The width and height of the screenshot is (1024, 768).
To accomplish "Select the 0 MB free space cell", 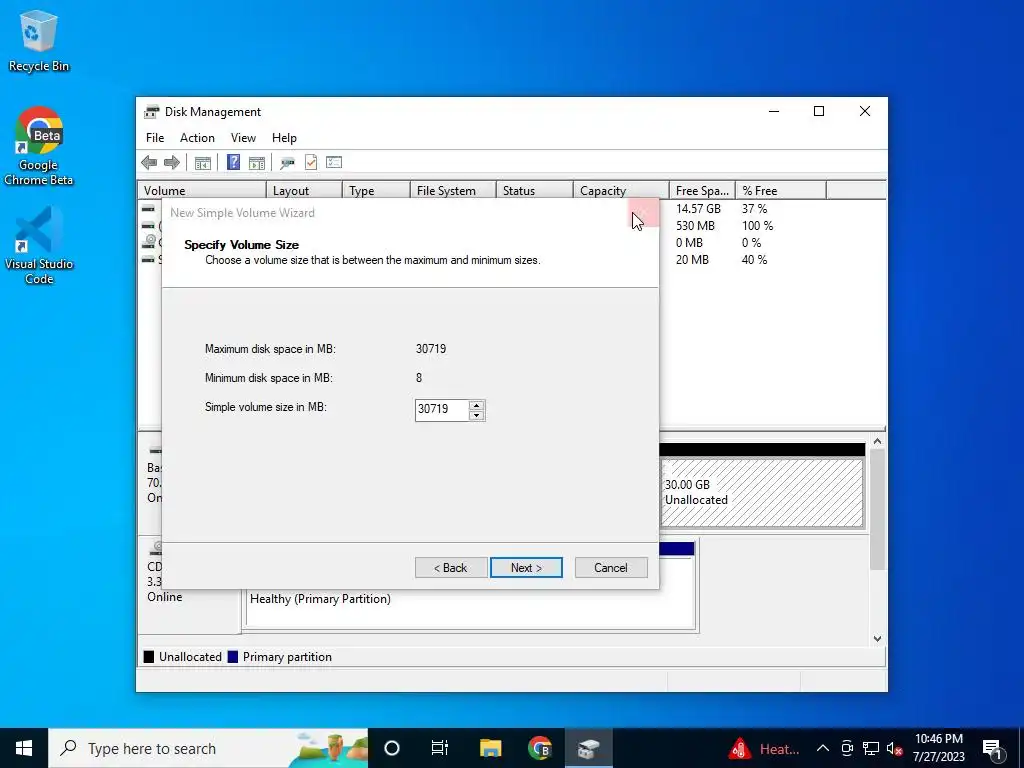I will click(x=689, y=243).
